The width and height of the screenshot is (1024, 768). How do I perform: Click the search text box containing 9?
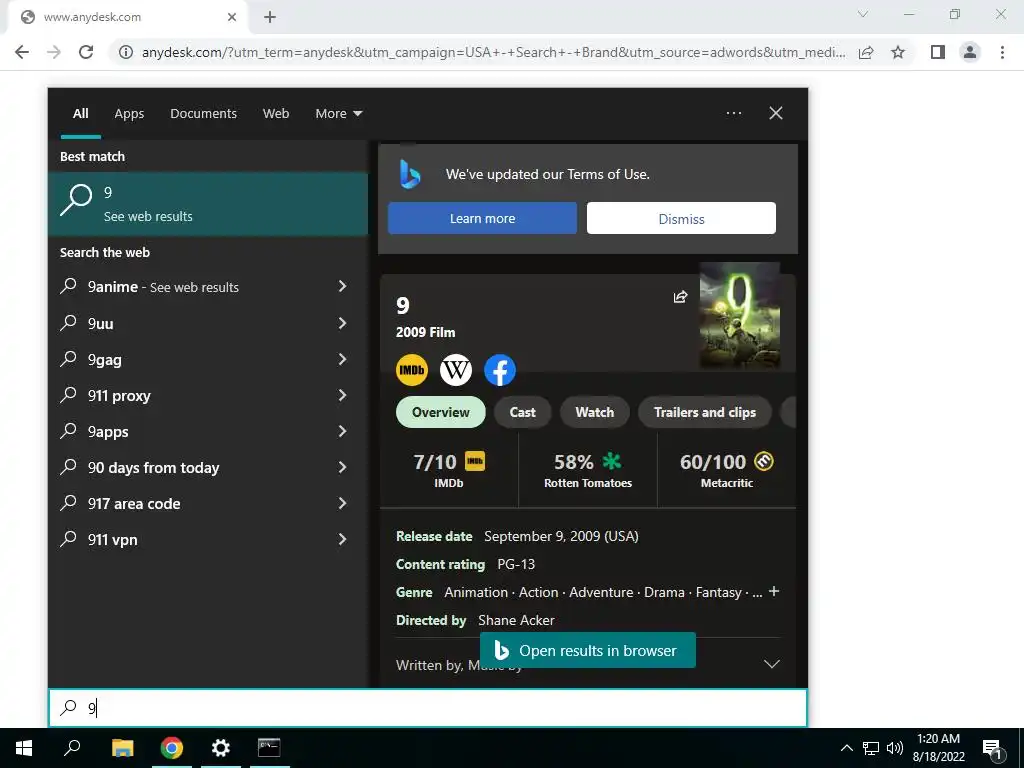428,708
